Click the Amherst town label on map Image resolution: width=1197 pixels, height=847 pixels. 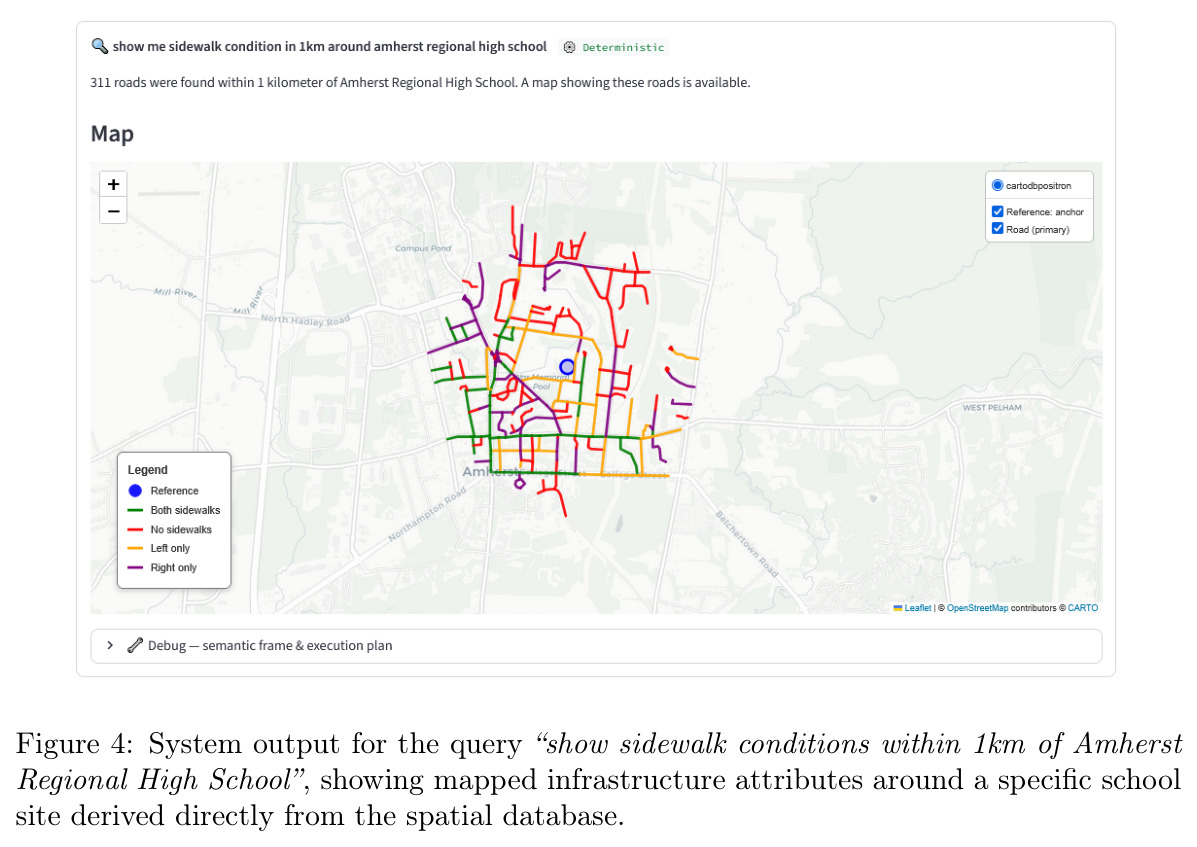(492, 472)
